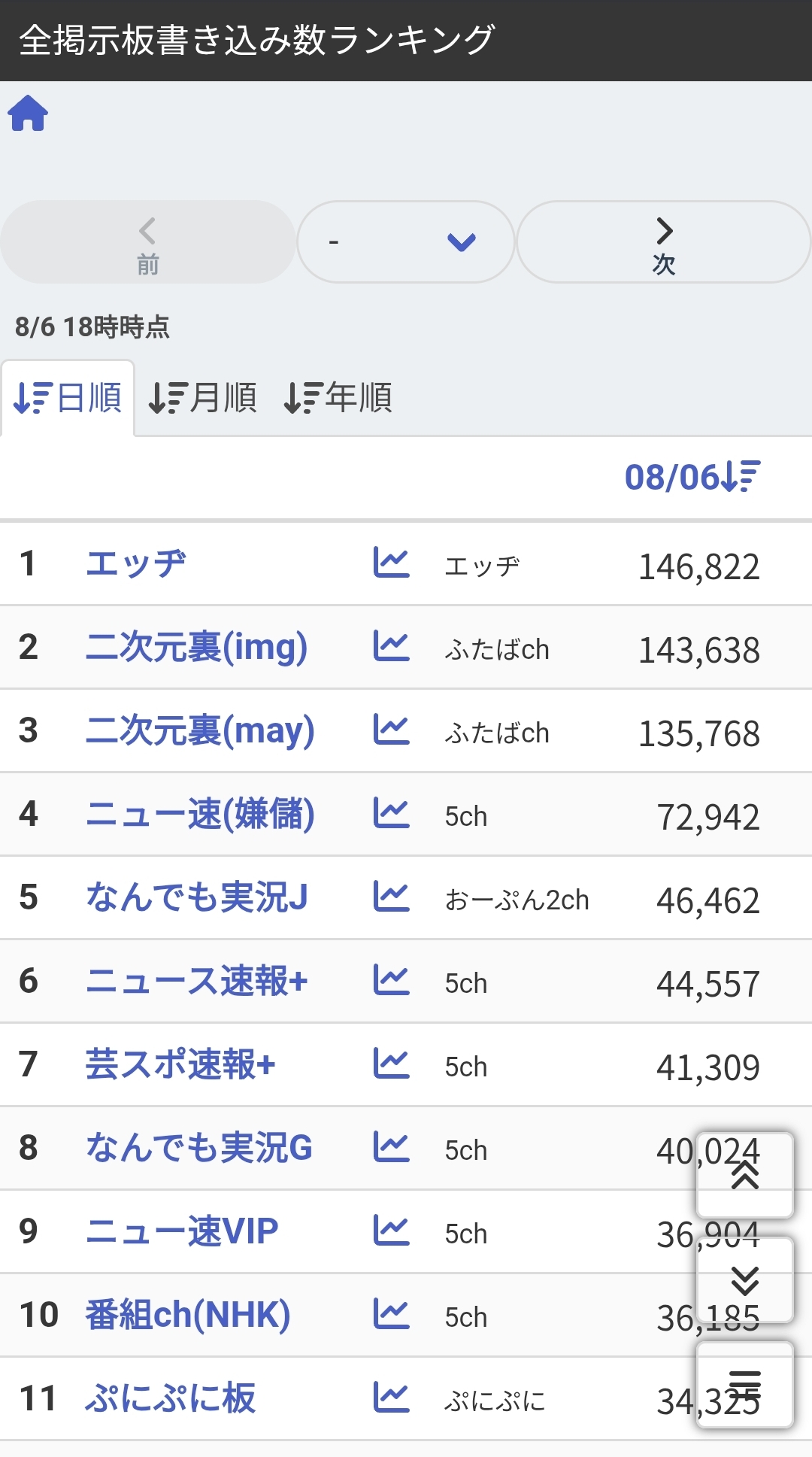Switch to the 月順 tab
The height and width of the screenshot is (1457, 812).
(203, 397)
